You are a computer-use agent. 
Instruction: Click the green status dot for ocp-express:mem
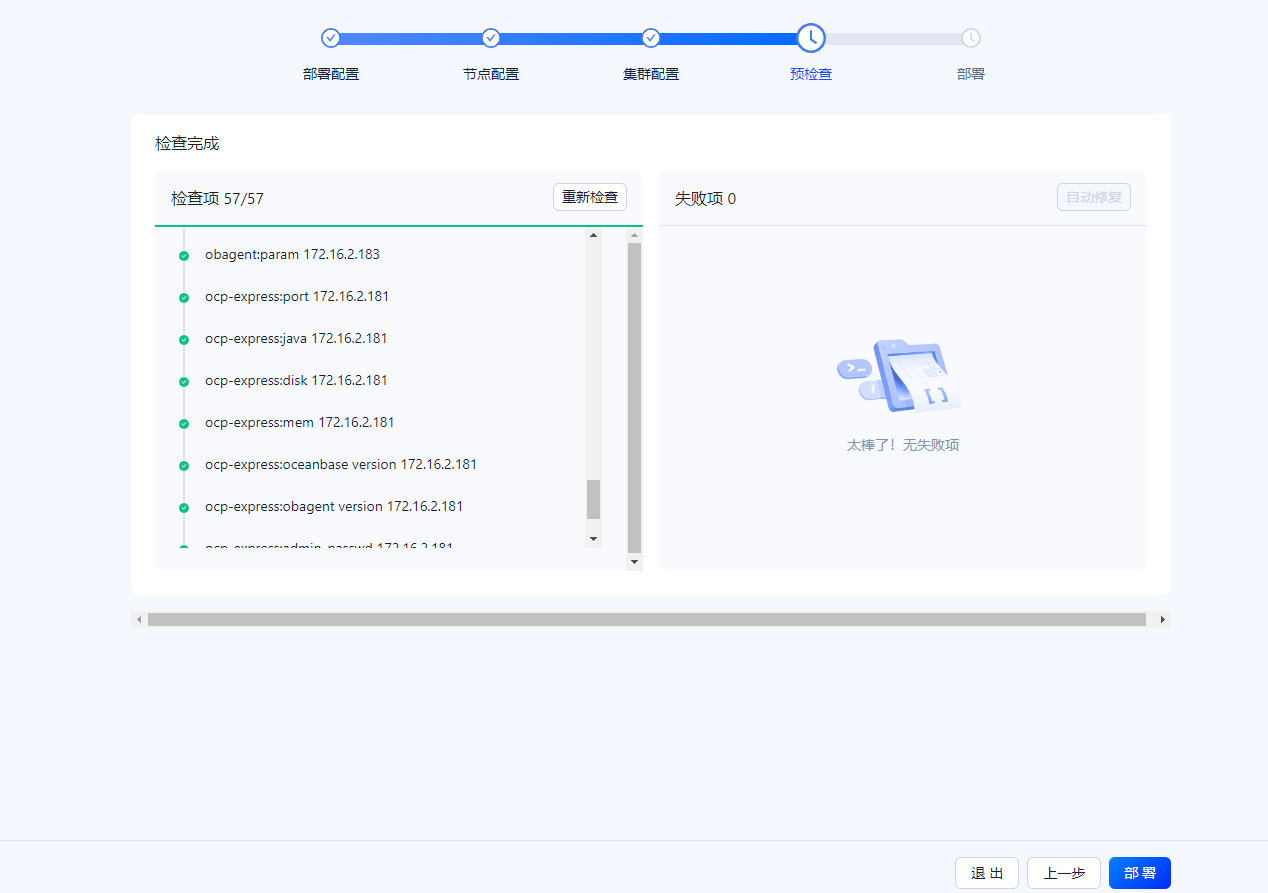point(184,424)
